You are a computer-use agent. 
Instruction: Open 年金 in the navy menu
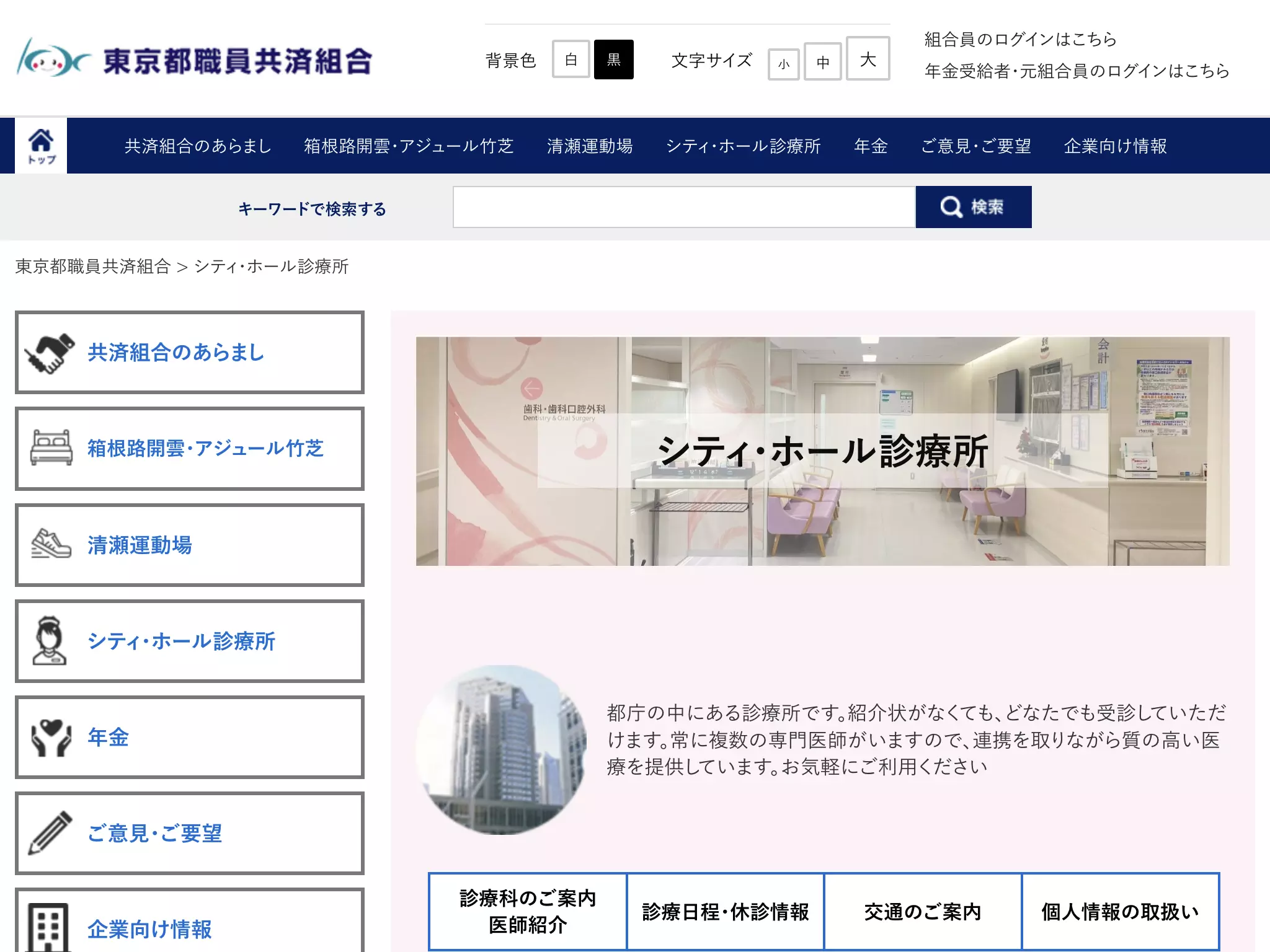coord(871,146)
